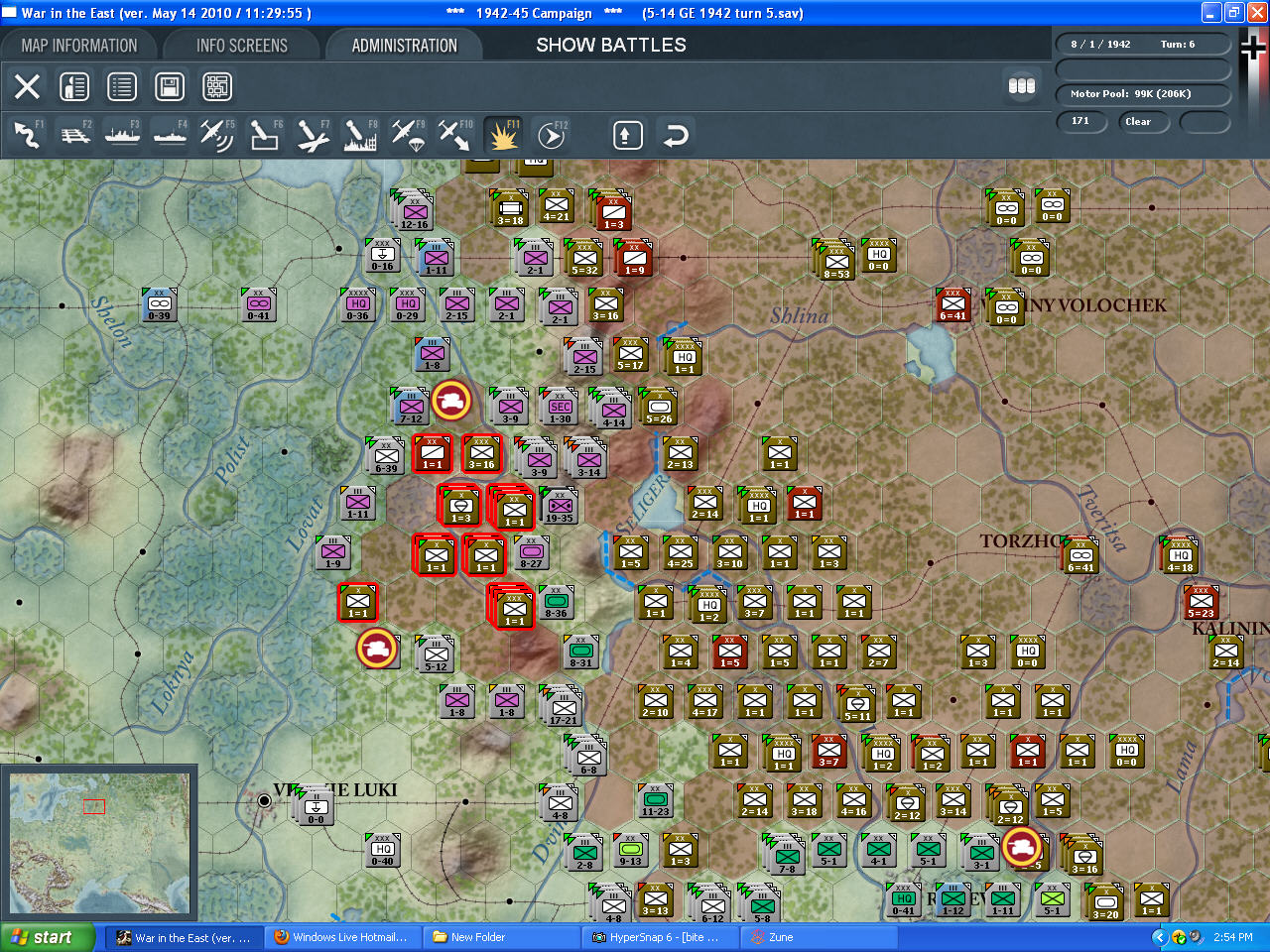Select the 11-23 unit counter
Screen dimensions: 1270x952
click(655, 802)
